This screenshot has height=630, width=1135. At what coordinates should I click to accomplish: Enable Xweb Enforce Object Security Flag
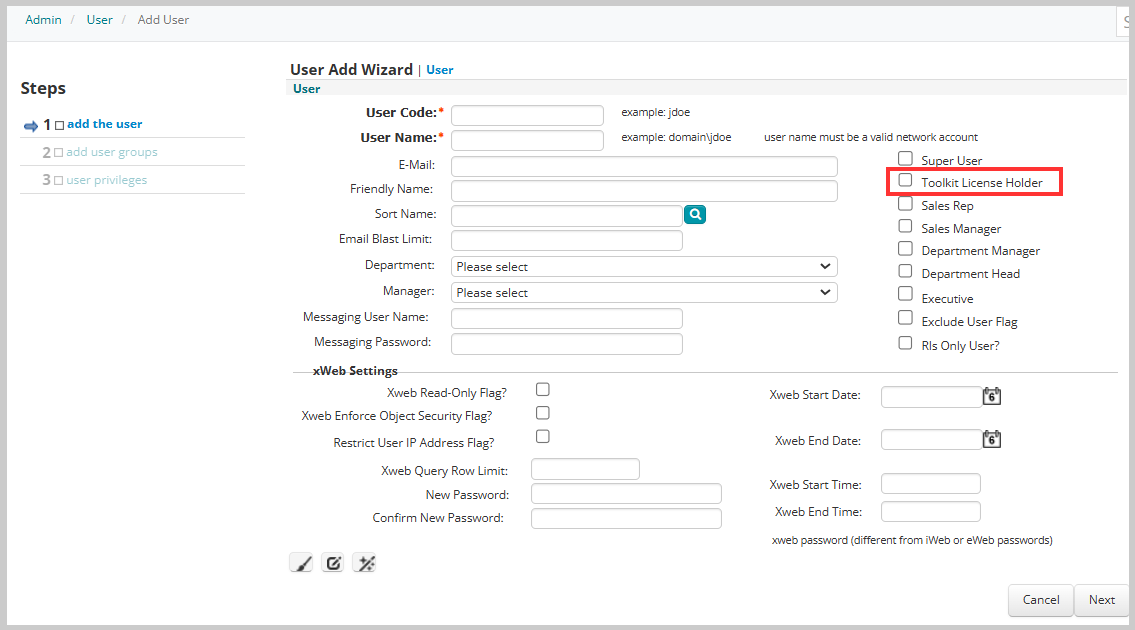[542, 413]
